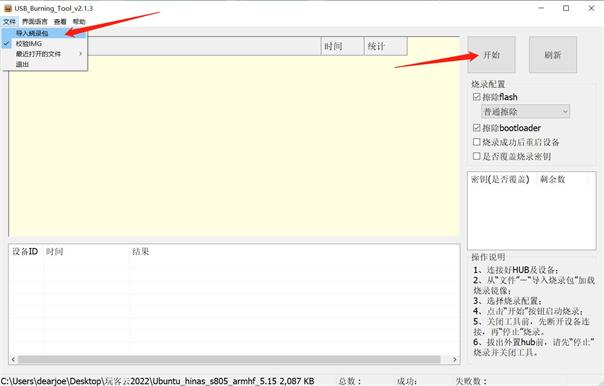The height and width of the screenshot is (386, 604).
Task: Open the 普通擦除 erase mode dropdown
Action: click(x=525, y=112)
